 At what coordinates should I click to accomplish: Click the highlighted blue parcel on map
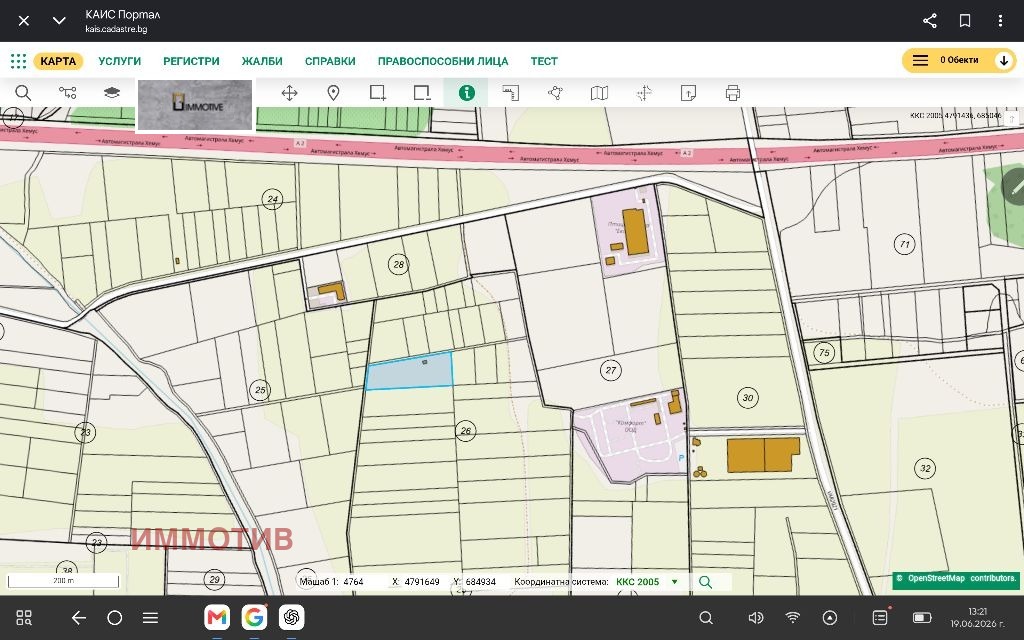(x=409, y=372)
